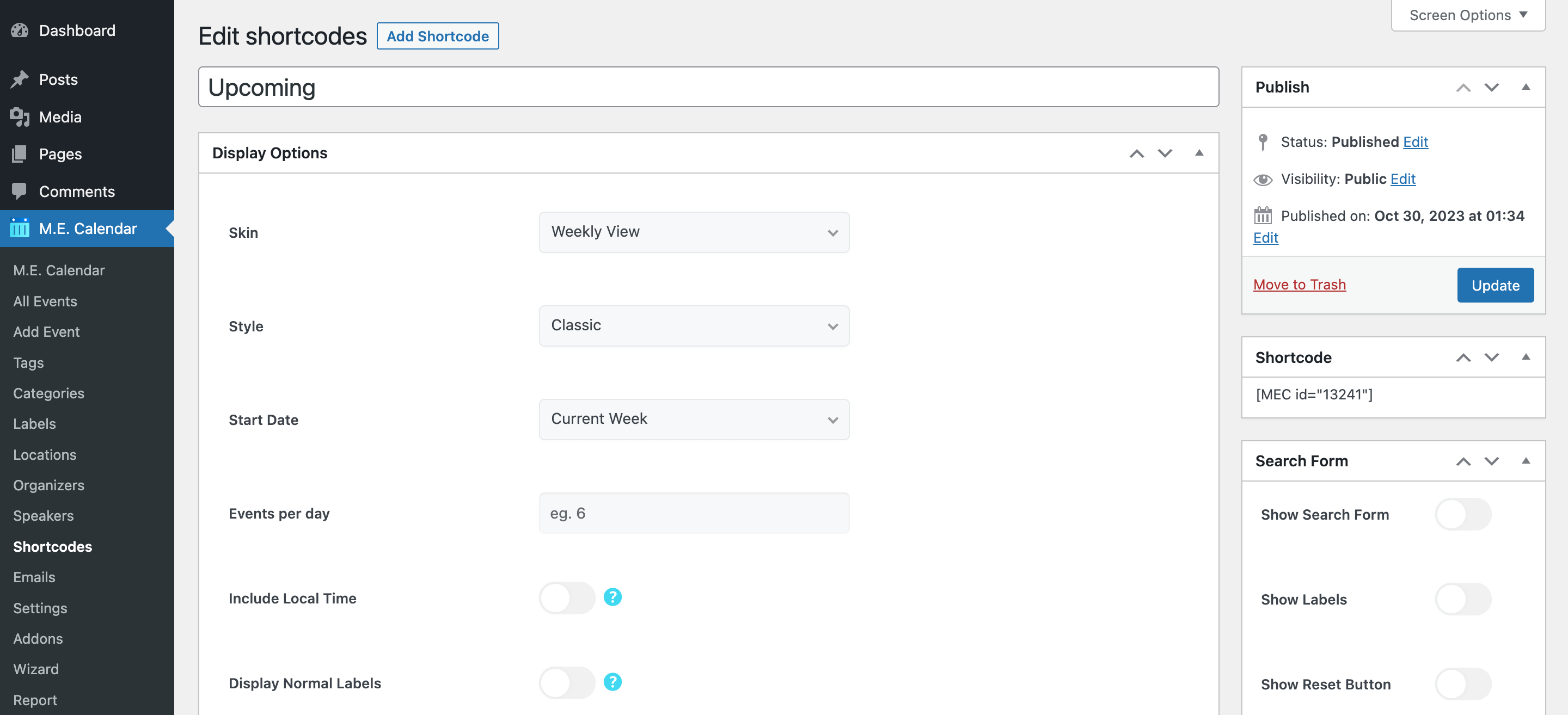Enable the Include Local Time toggle

point(567,597)
